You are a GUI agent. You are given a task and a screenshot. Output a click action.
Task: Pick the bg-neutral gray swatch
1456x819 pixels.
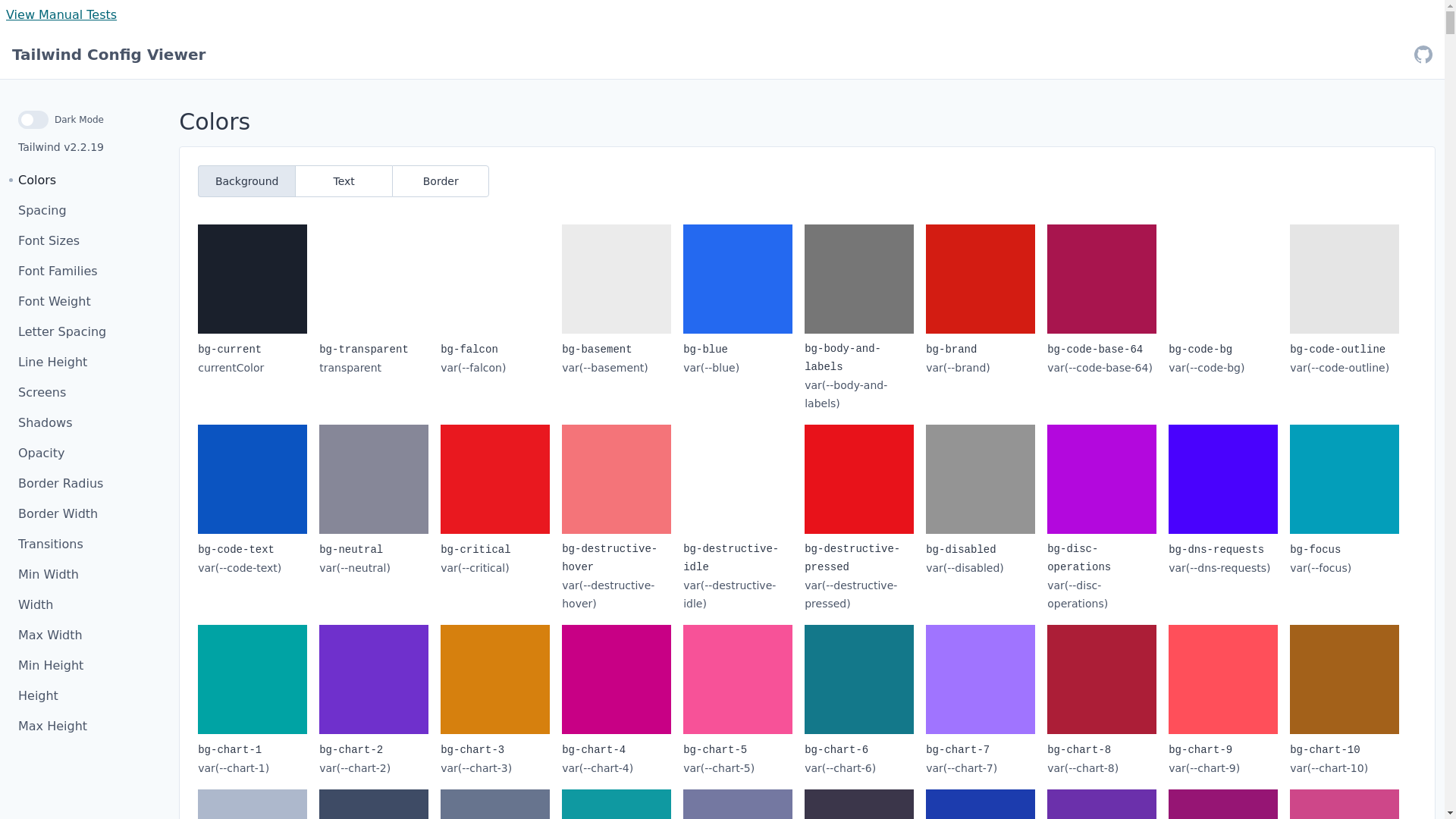pos(374,479)
